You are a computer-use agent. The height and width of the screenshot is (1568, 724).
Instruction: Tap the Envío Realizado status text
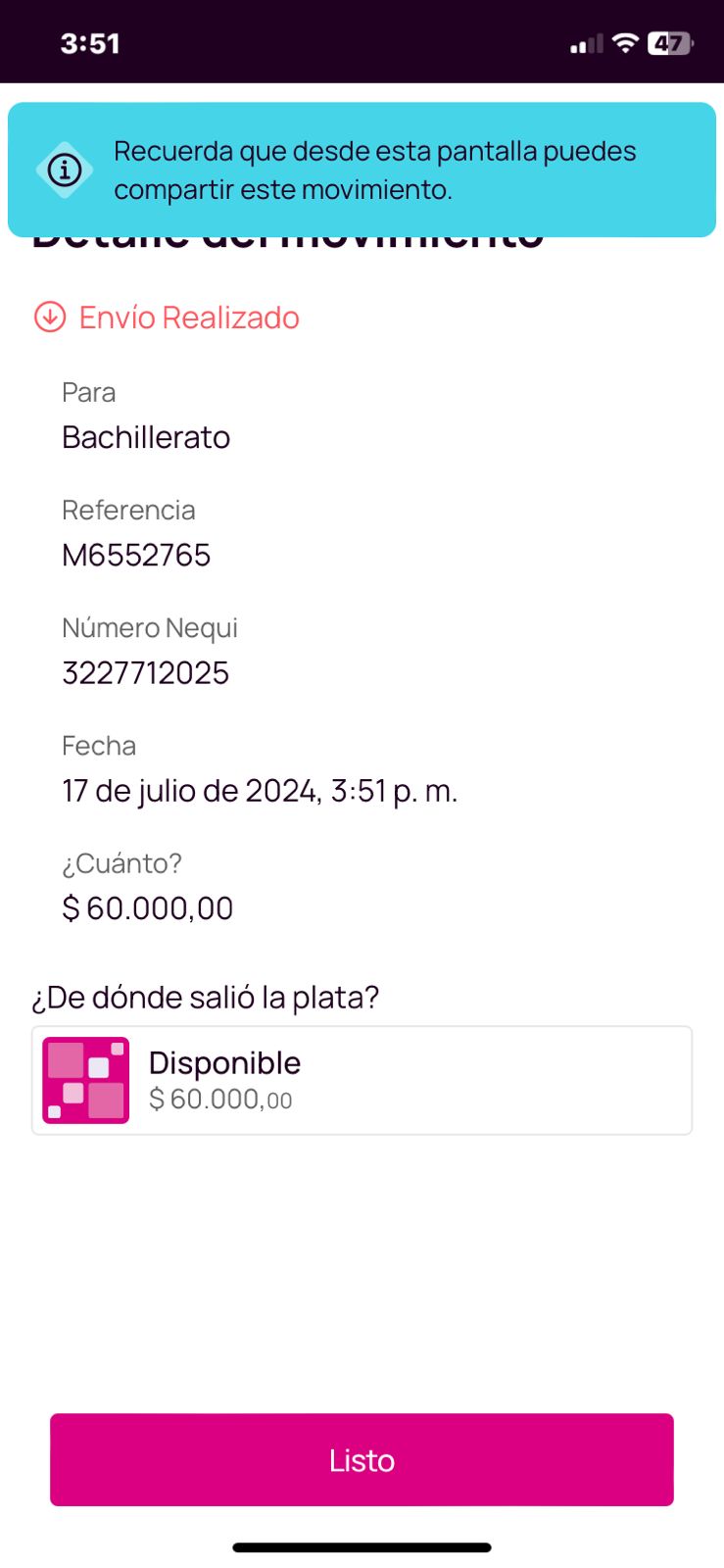pos(189,318)
